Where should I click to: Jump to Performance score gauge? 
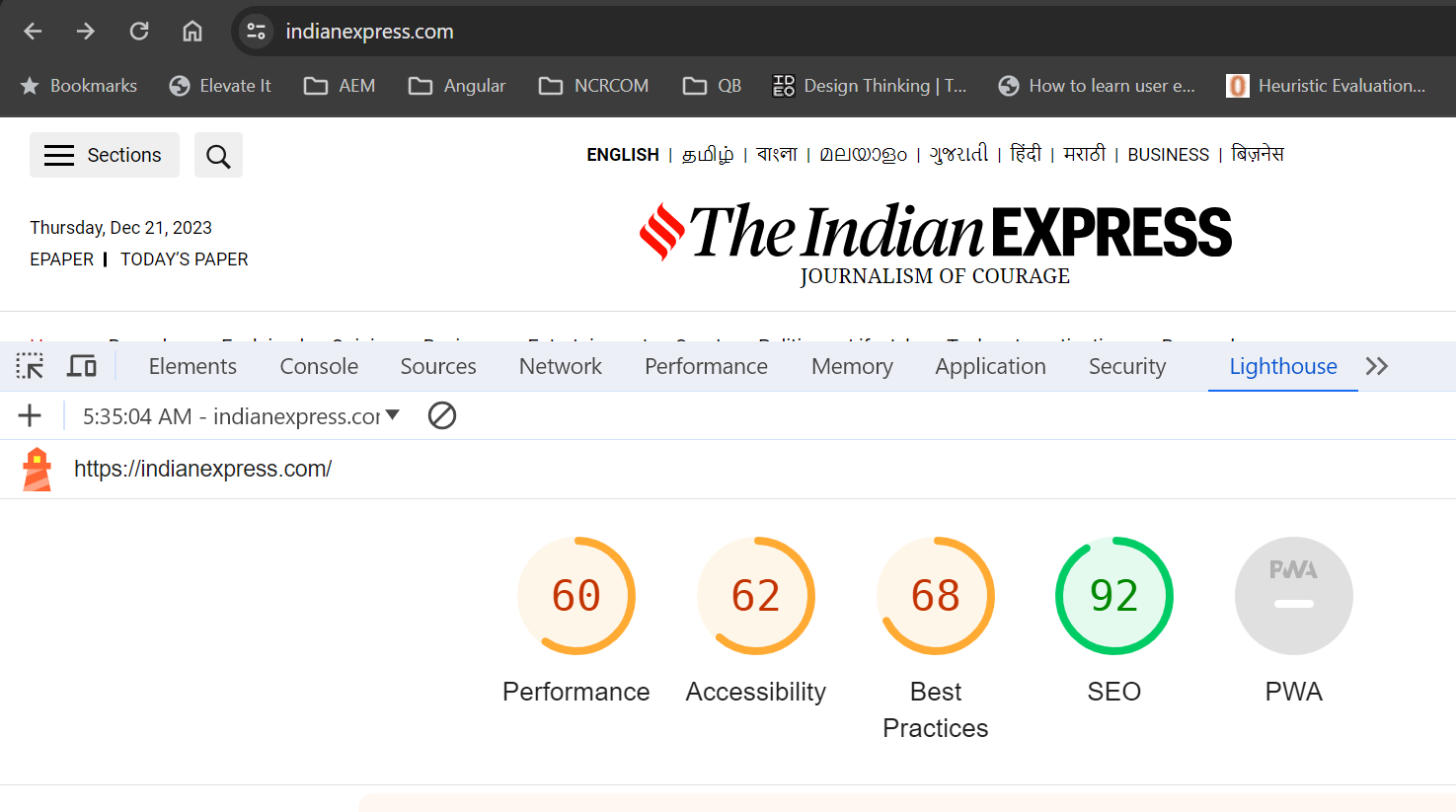click(x=576, y=596)
